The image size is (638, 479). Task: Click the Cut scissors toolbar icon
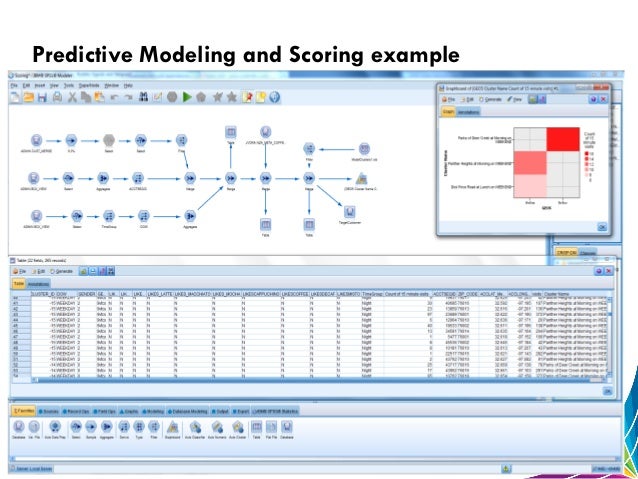pos(72,97)
